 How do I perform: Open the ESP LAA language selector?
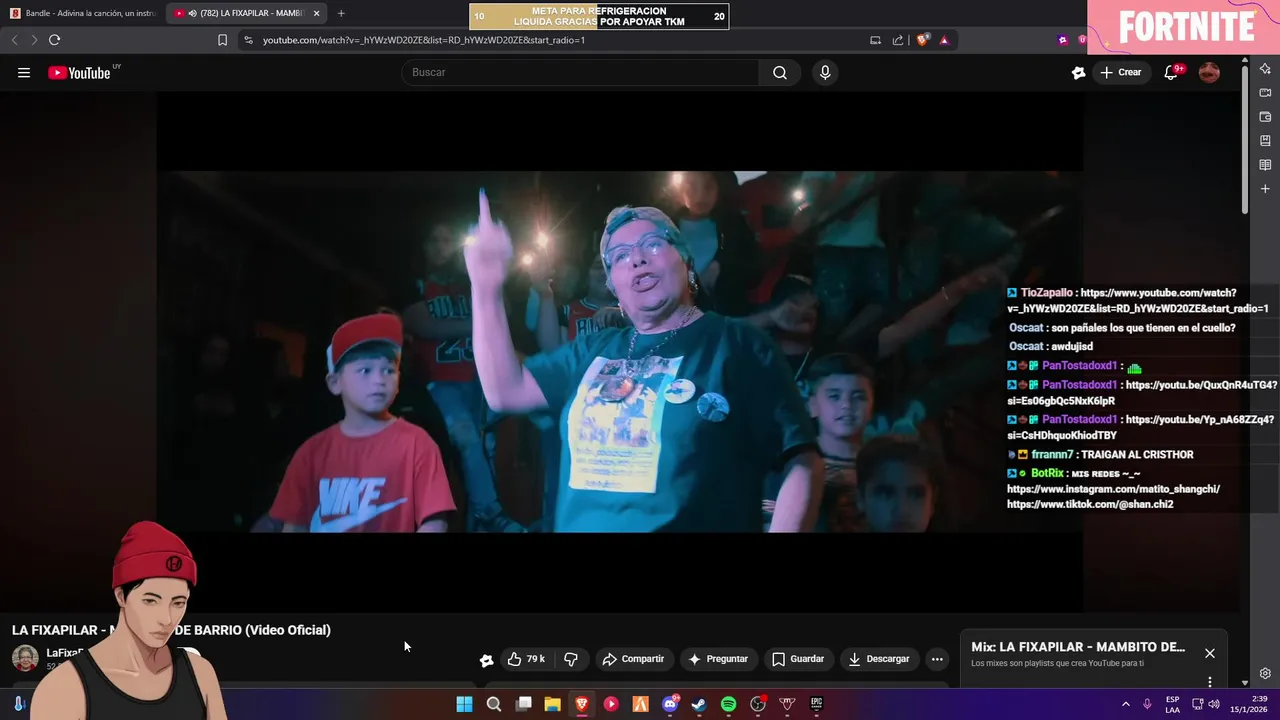1172,704
